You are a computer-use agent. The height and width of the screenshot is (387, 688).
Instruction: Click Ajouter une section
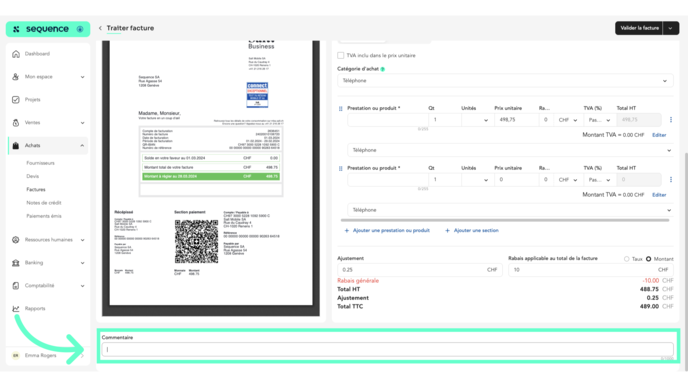(472, 230)
